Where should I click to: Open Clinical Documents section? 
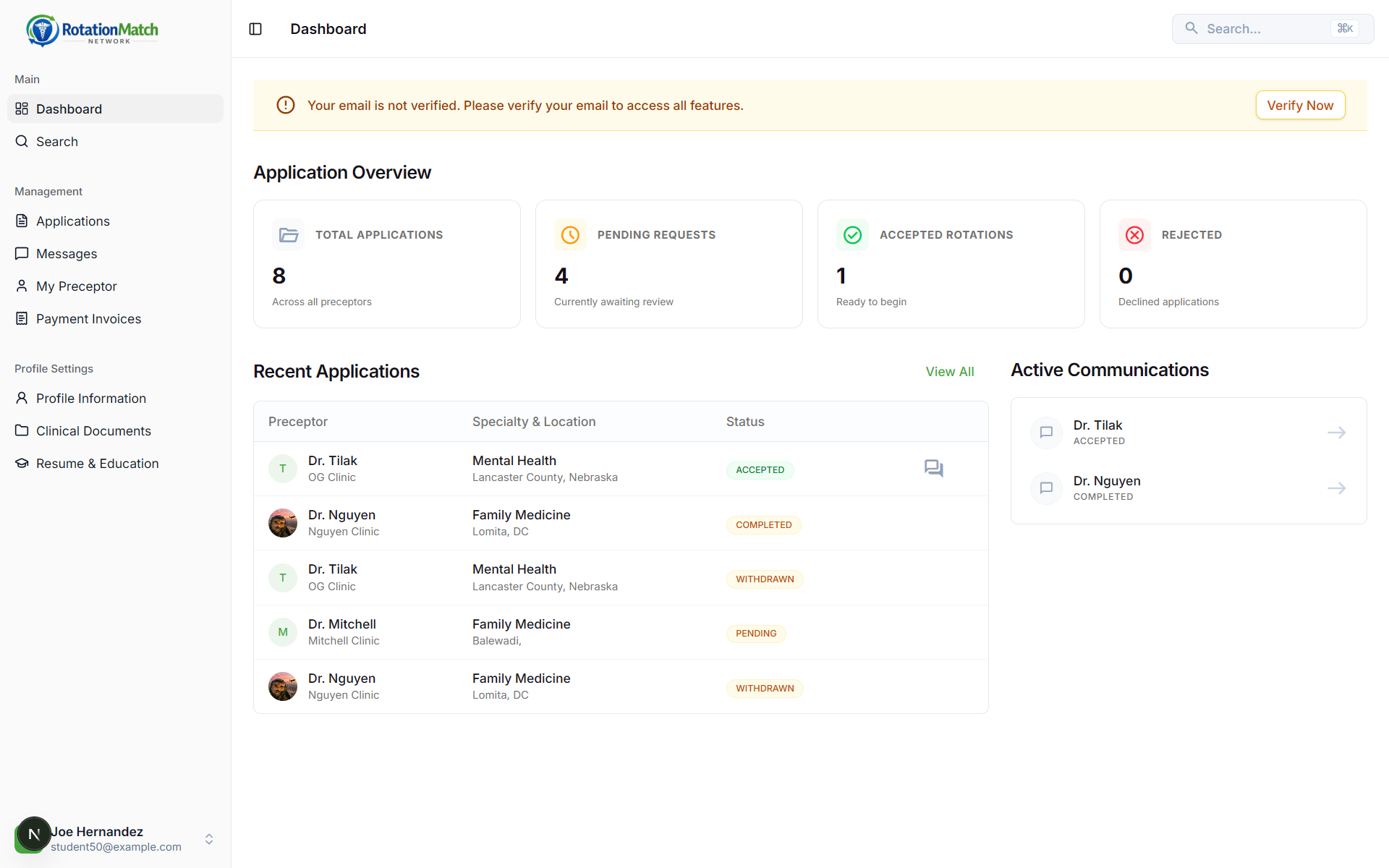pyautogui.click(x=93, y=431)
